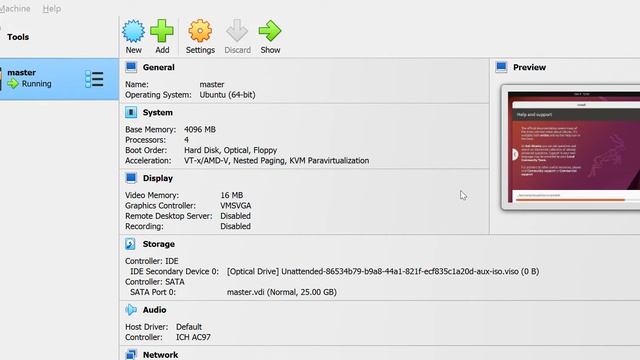Click the System chip icon
The height and width of the screenshot is (360, 640).
click(131, 112)
